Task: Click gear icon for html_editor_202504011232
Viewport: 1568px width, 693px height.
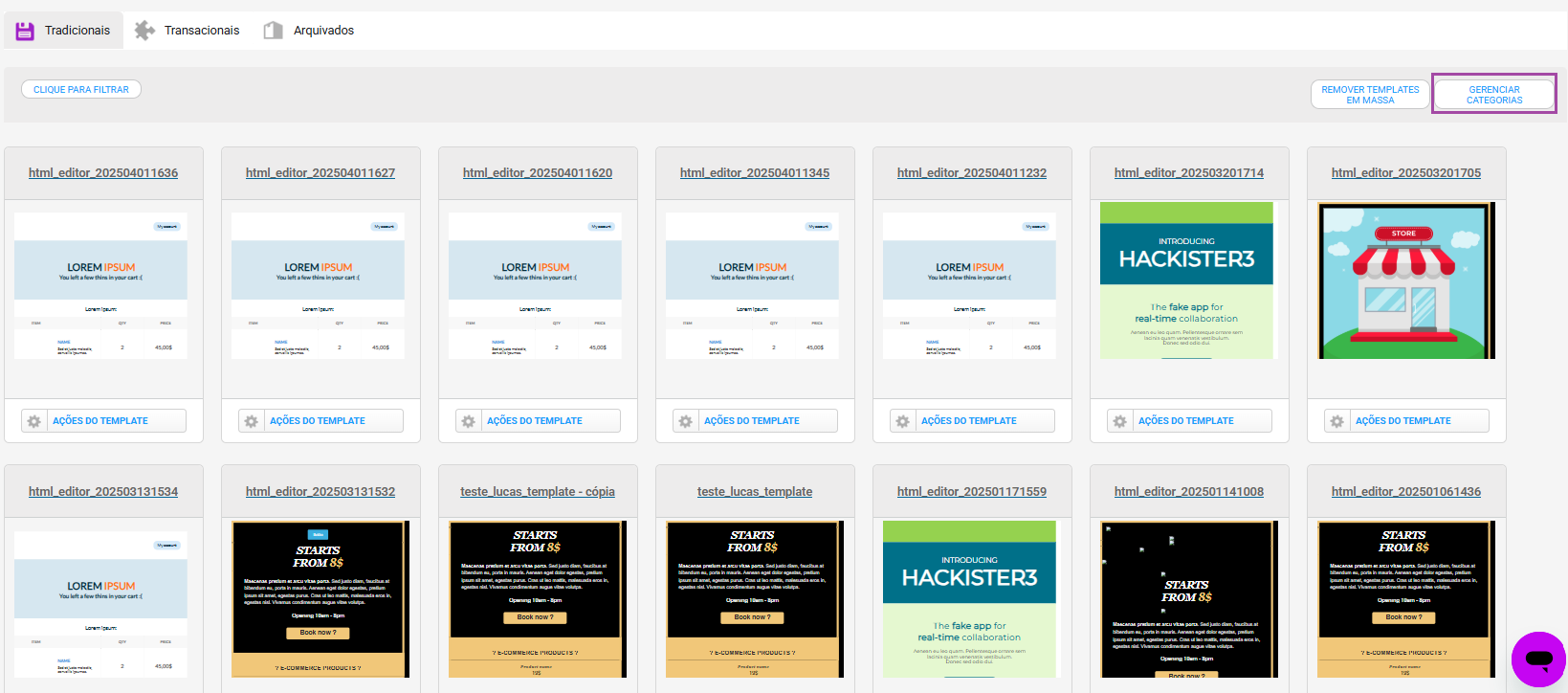Action: [x=903, y=421]
